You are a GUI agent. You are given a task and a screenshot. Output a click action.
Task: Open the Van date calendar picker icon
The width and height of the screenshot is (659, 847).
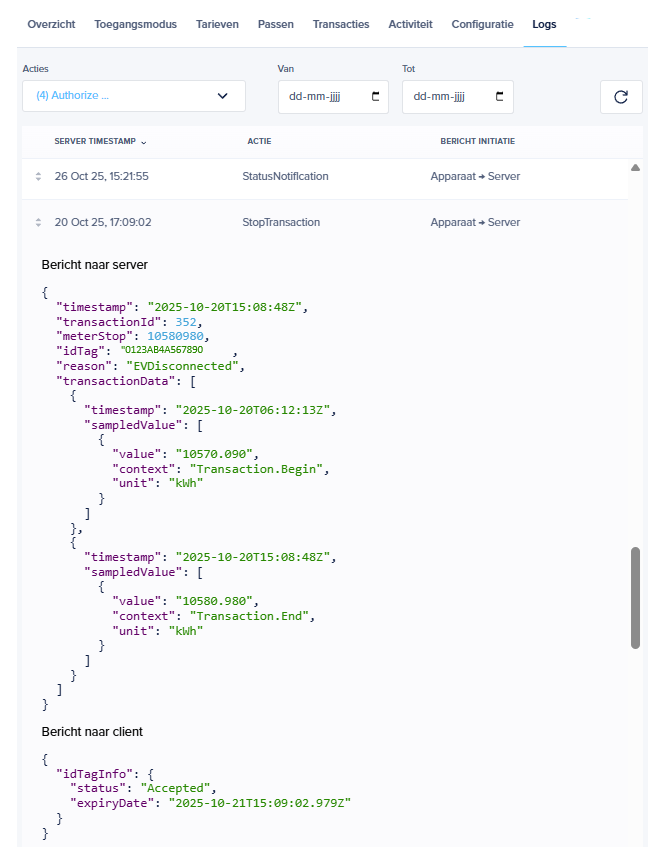click(x=376, y=97)
